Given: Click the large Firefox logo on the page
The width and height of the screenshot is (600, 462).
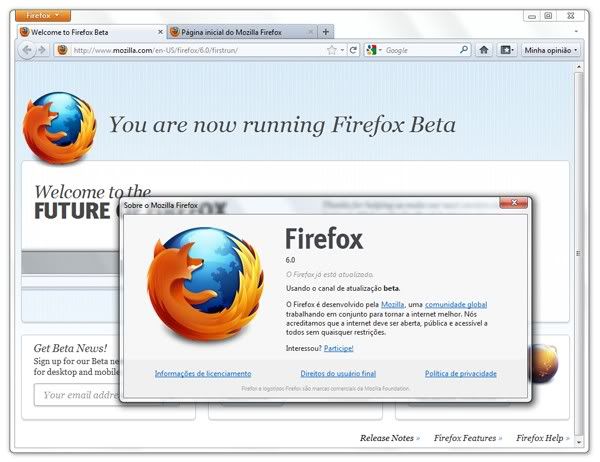Looking at the screenshot, I should [59, 127].
